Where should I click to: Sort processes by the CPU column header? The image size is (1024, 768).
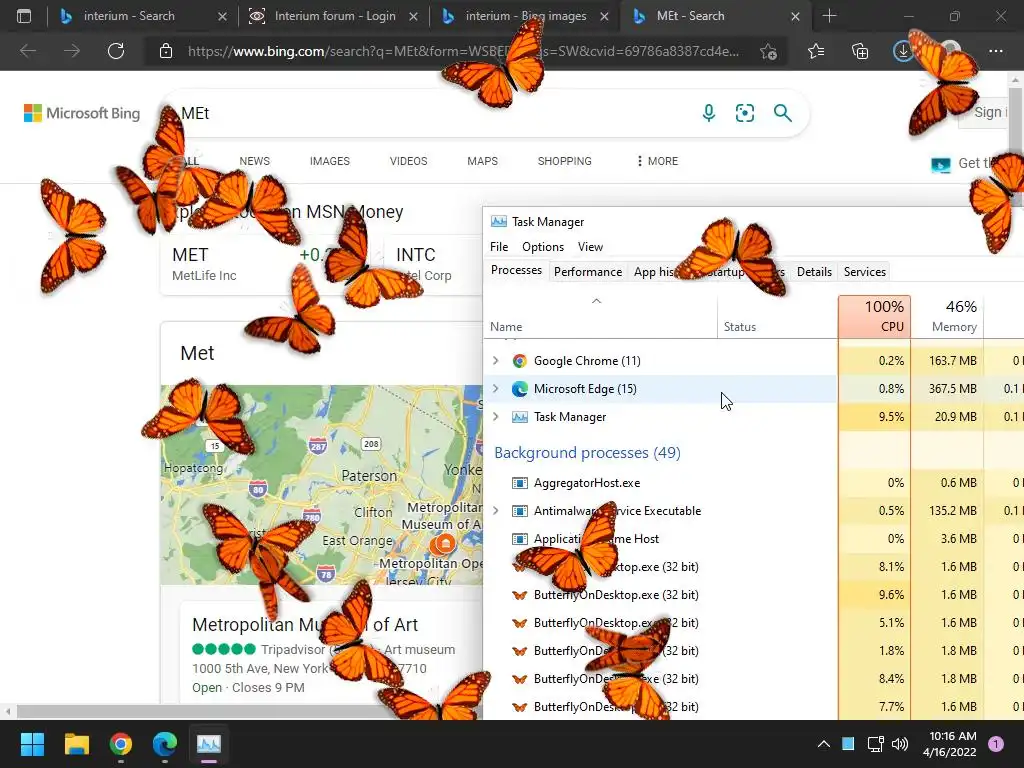pos(874,316)
